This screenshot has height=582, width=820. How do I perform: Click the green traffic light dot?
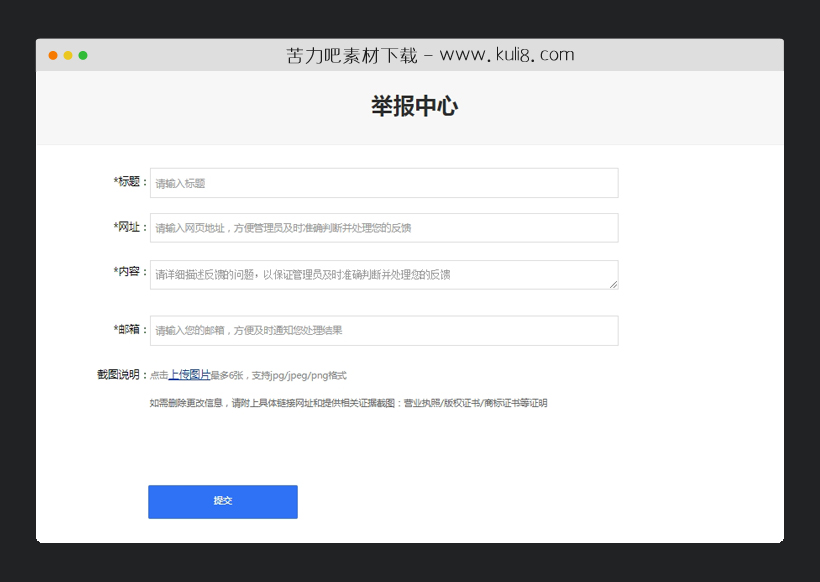[x=82, y=55]
